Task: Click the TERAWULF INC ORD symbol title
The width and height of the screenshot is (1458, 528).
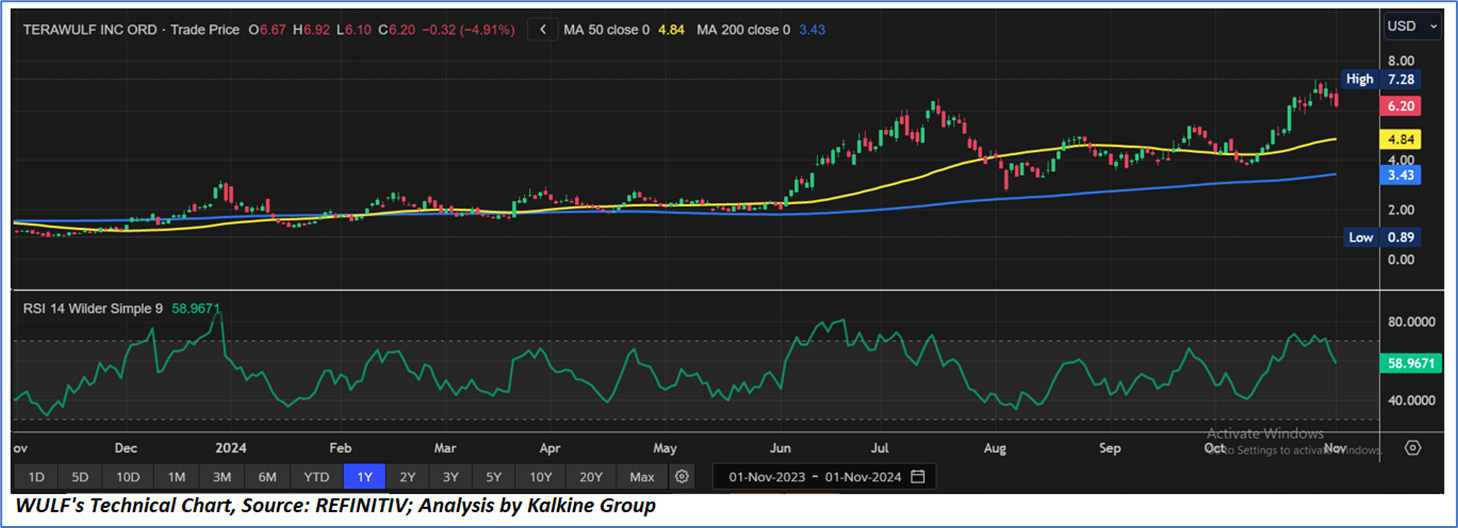Action: tap(91, 30)
